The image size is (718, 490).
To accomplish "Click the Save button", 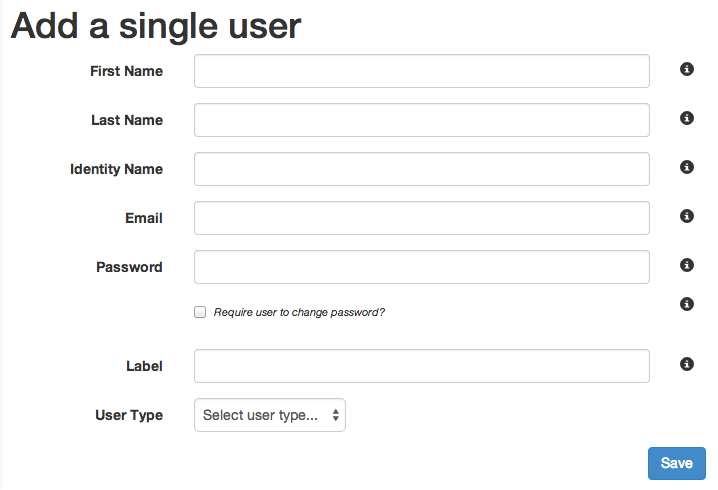I will tap(677, 463).
